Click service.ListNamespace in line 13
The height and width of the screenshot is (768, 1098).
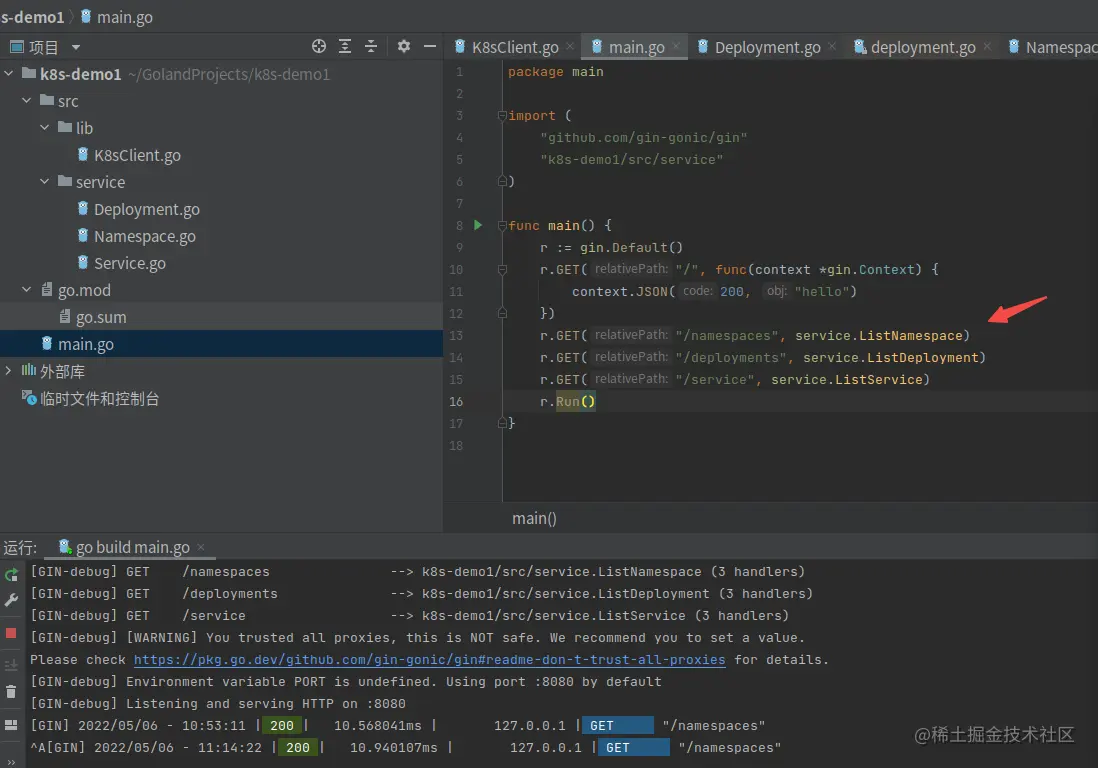click(x=879, y=335)
